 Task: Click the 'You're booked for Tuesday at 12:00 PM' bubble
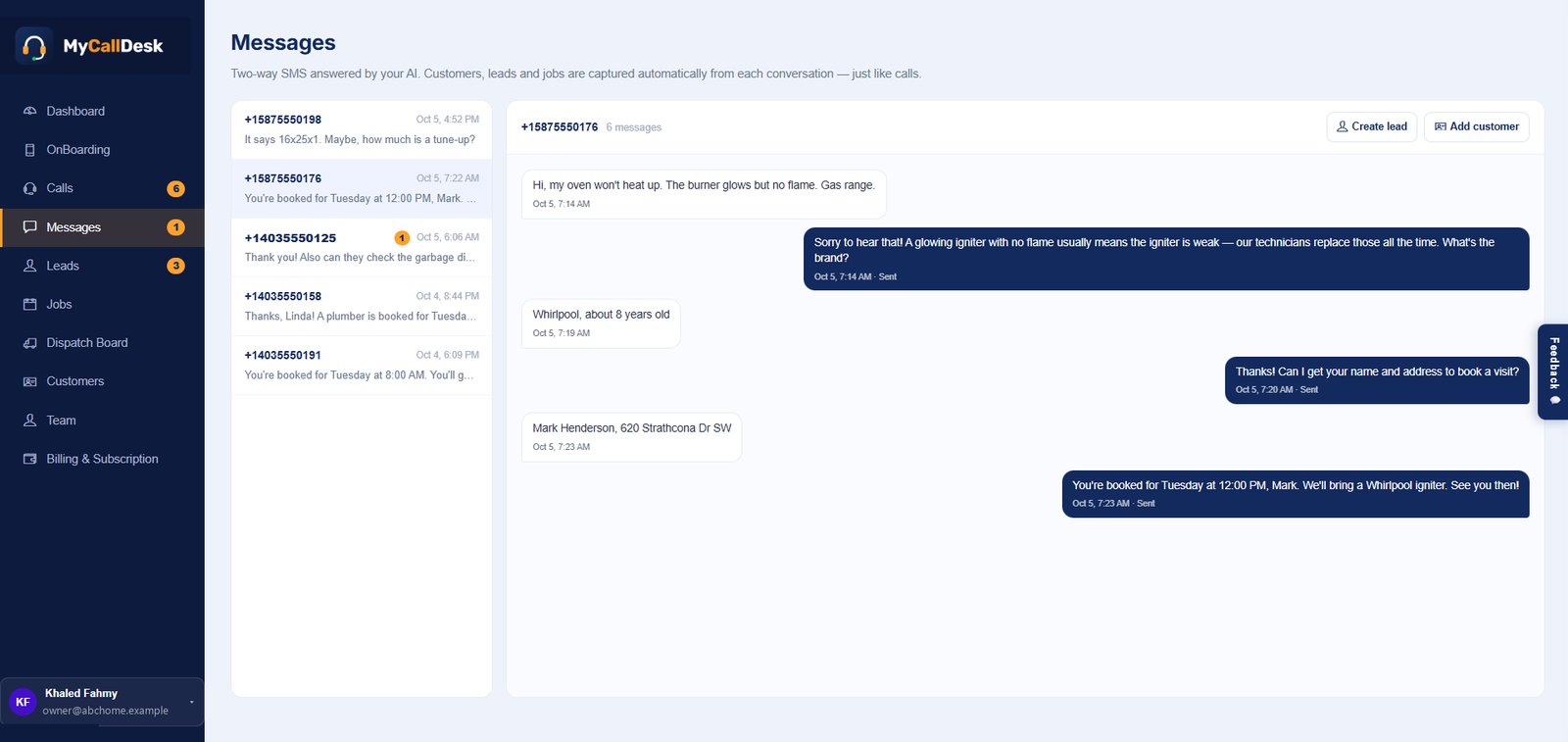click(1296, 494)
